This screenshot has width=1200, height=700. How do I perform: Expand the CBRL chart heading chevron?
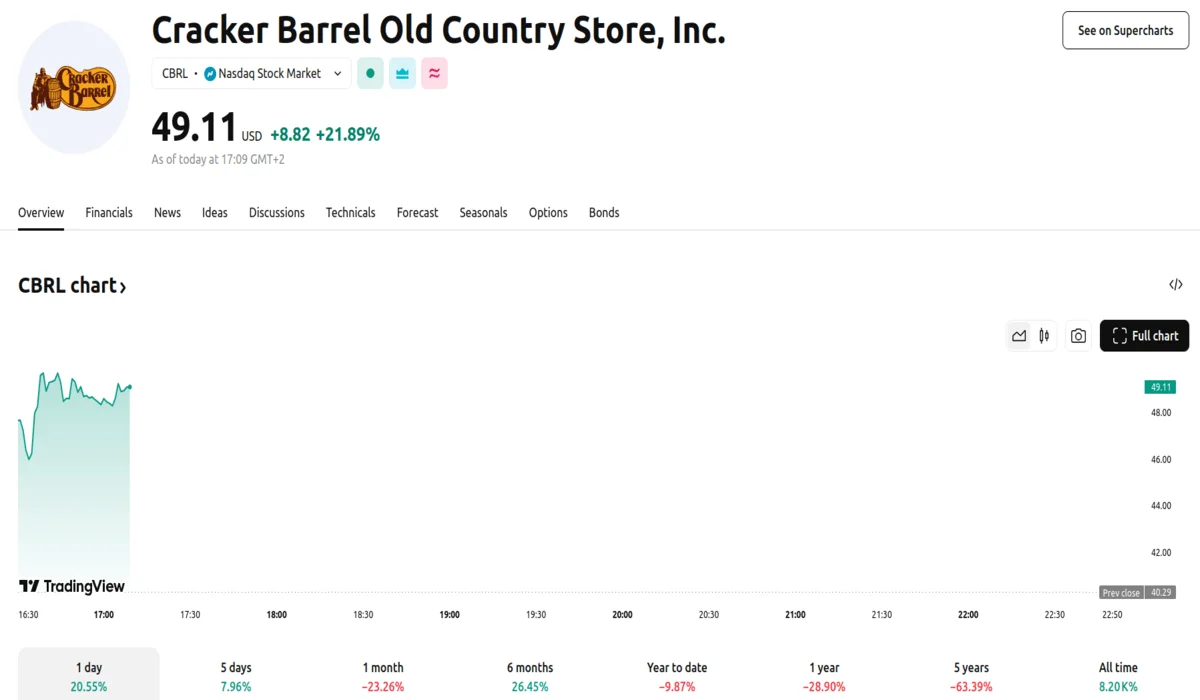tap(123, 288)
